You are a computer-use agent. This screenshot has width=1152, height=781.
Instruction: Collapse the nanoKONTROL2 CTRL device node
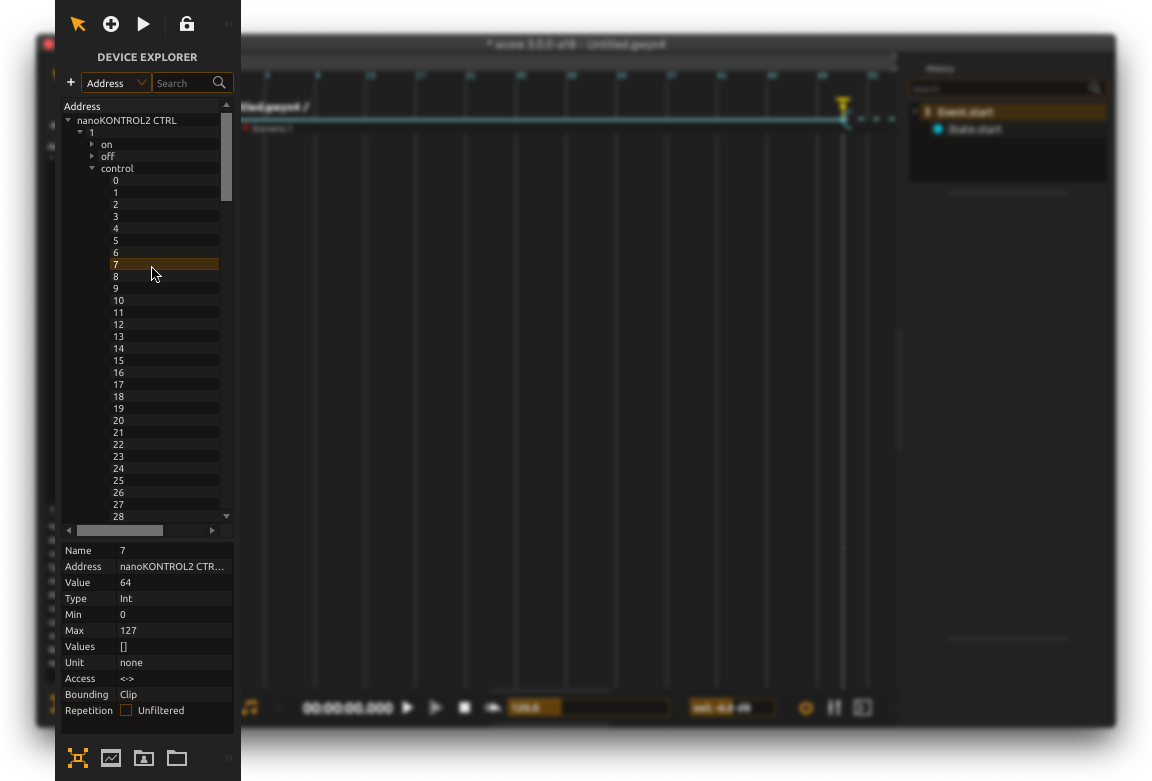coord(68,120)
